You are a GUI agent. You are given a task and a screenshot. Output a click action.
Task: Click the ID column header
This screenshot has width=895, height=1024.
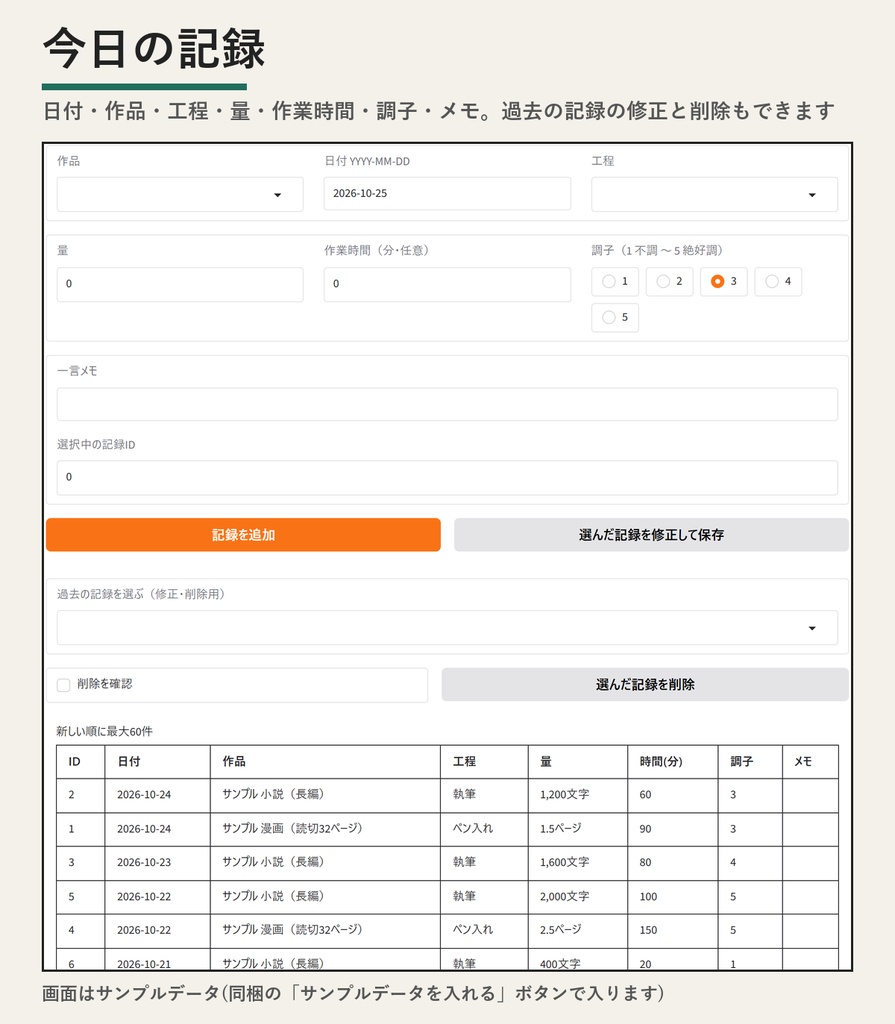coord(81,761)
